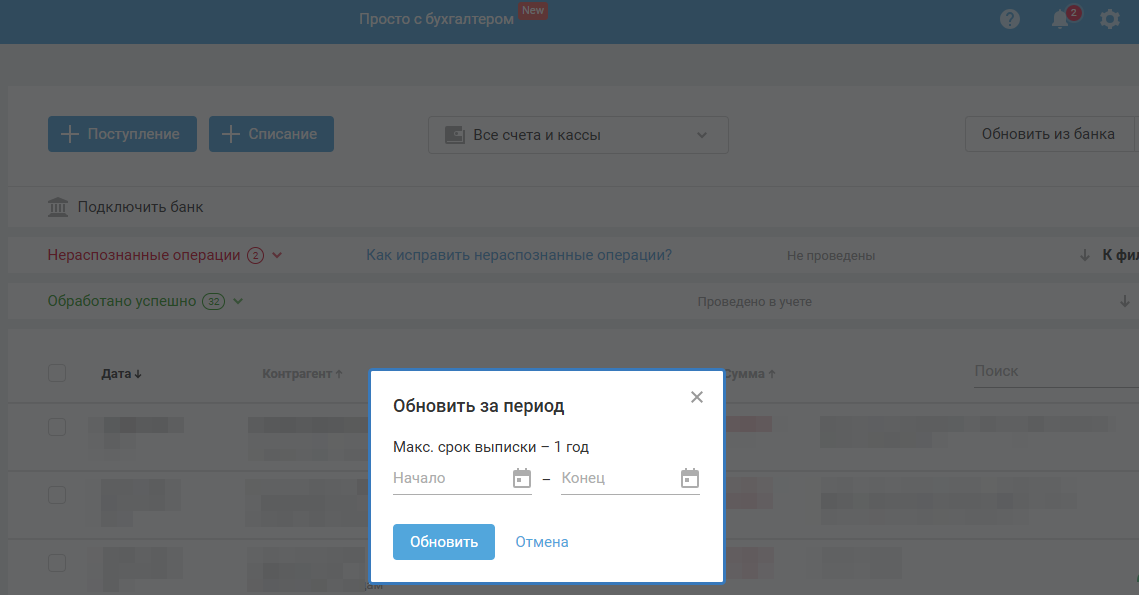Viewport: 1139px width, 595px height.
Task: Click Обновить из банка button
Action: [1048, 134]
